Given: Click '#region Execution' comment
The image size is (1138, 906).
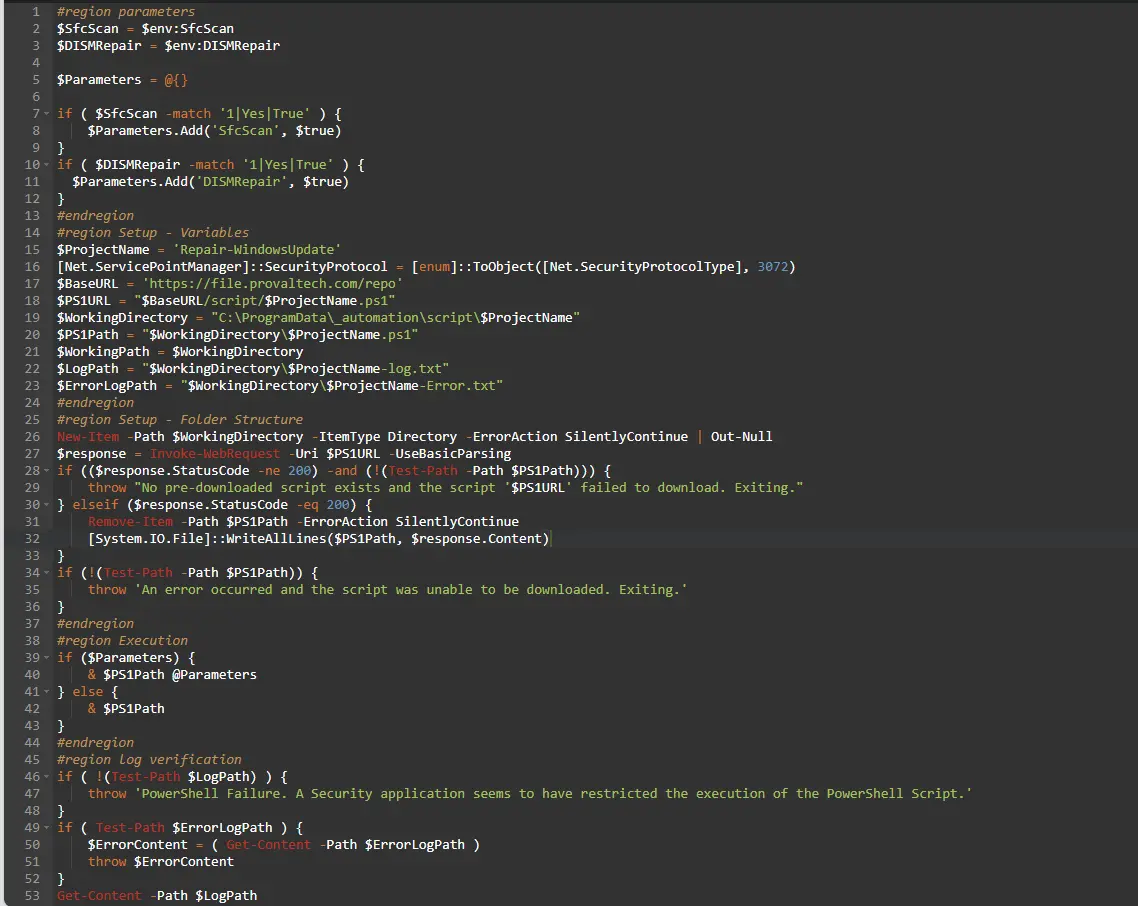Looking at the screenshot, I should click(122, 640).
